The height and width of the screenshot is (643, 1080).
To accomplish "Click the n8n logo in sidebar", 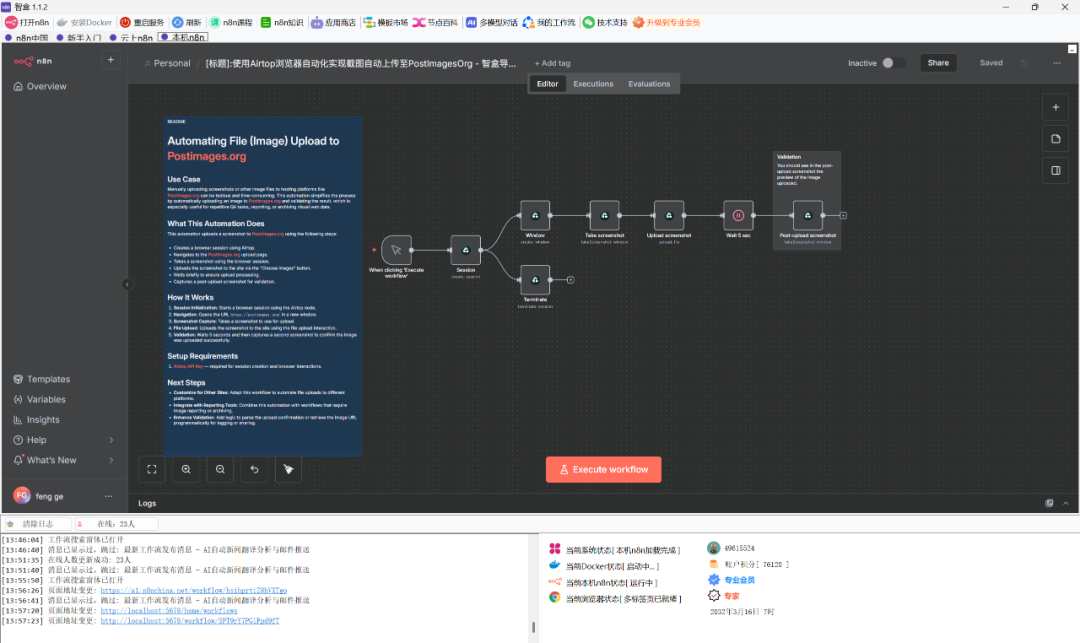I will (x=33, y=61).
